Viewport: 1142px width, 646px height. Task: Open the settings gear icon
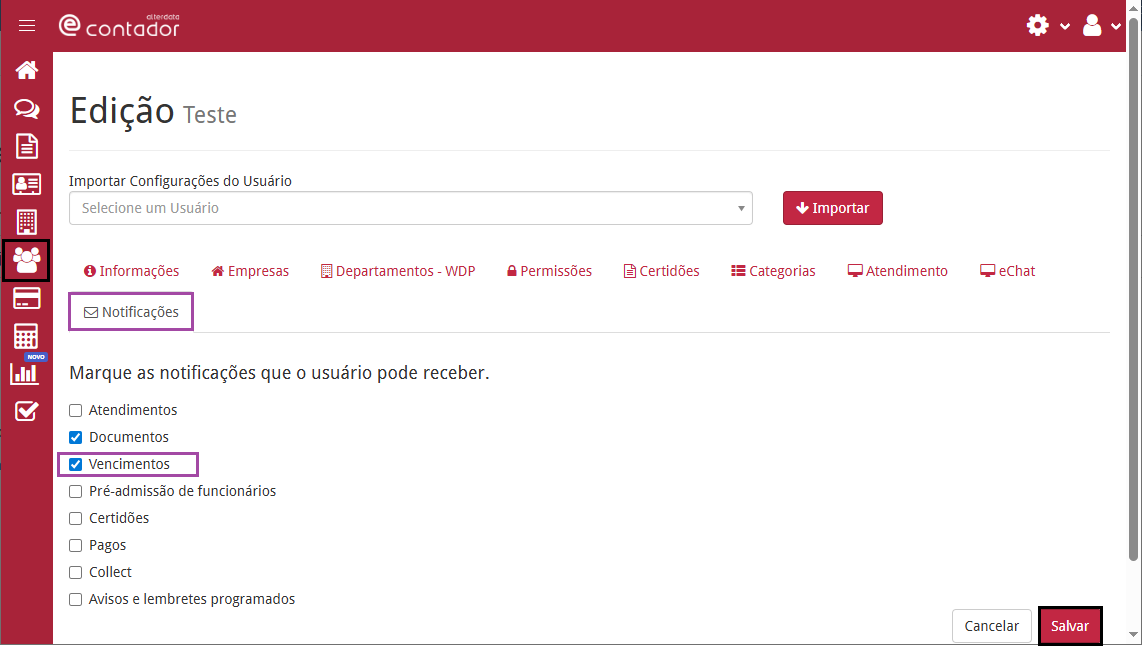tap(1037, 25)
